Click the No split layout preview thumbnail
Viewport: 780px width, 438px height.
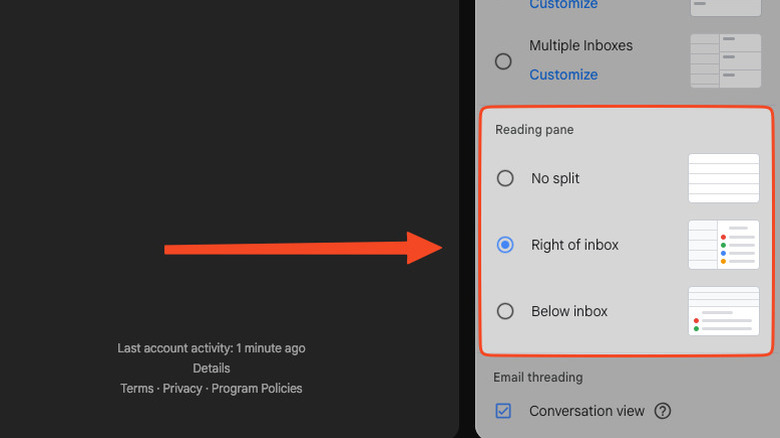723,179
